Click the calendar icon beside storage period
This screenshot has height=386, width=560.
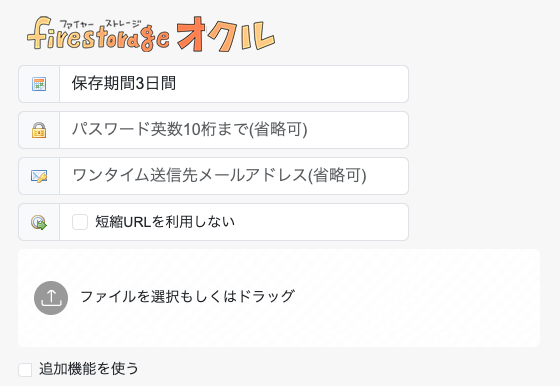39,84
